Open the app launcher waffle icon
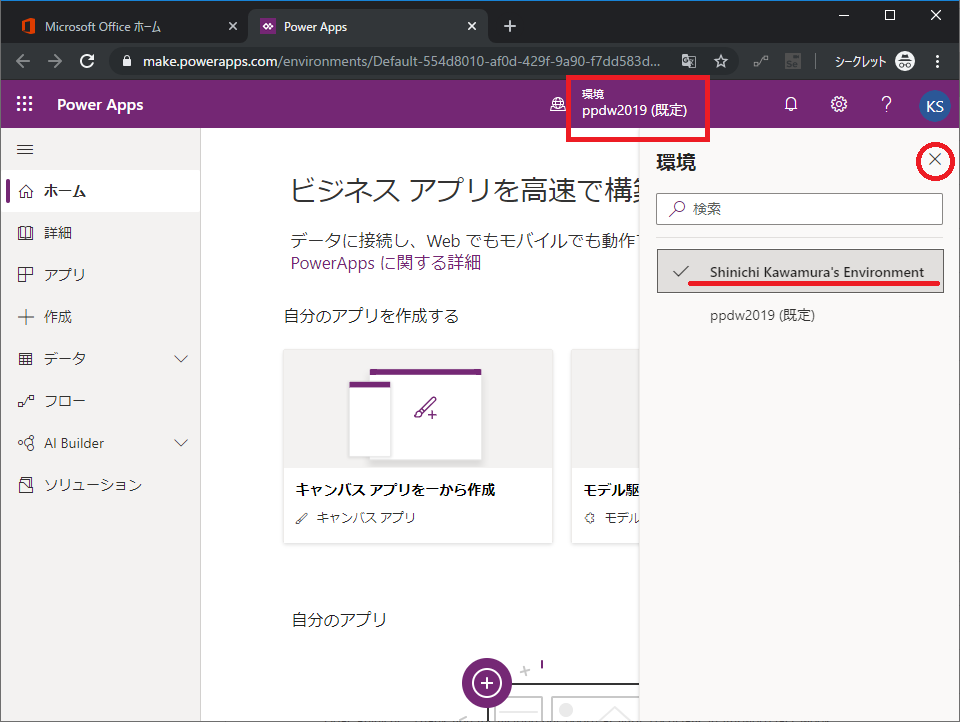Screen dimensions: 960x722 tap(24, 104)
